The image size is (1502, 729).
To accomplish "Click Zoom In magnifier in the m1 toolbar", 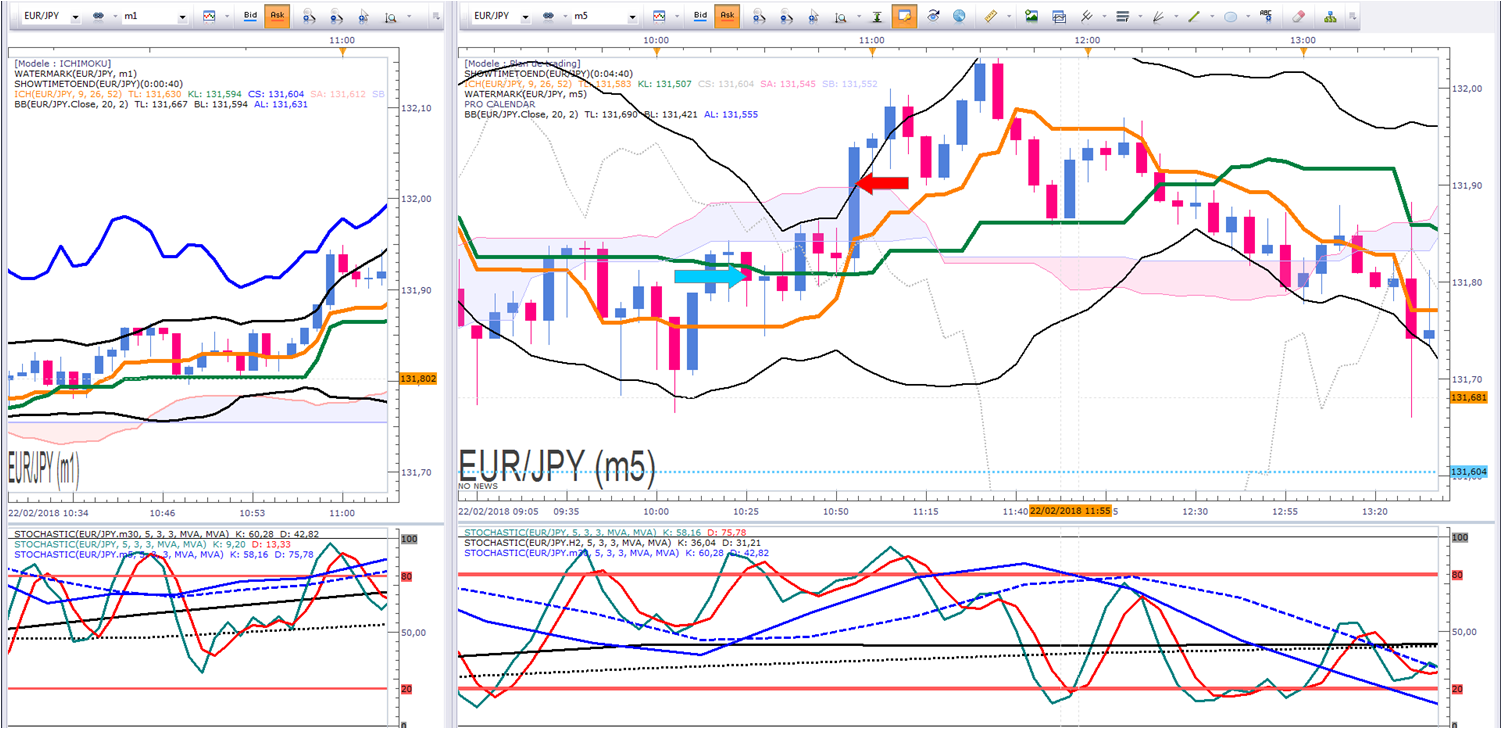I will (311, 17).
